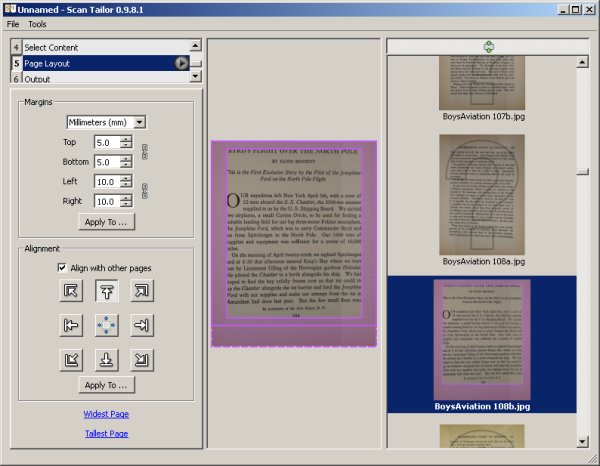The height and width of the screenshot is (466, 600).
Task: Select bottom-left alignment arrow button
Action: pyautogui.click(x=71, y=360)
